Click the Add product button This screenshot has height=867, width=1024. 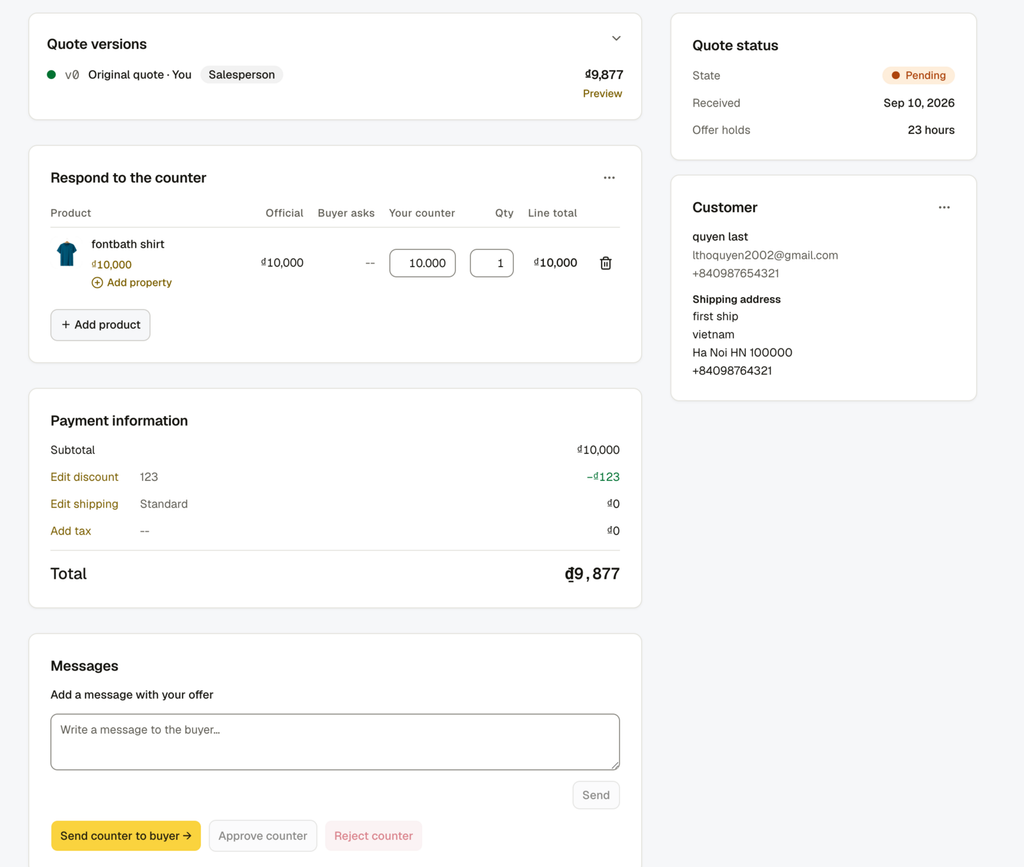101,324
